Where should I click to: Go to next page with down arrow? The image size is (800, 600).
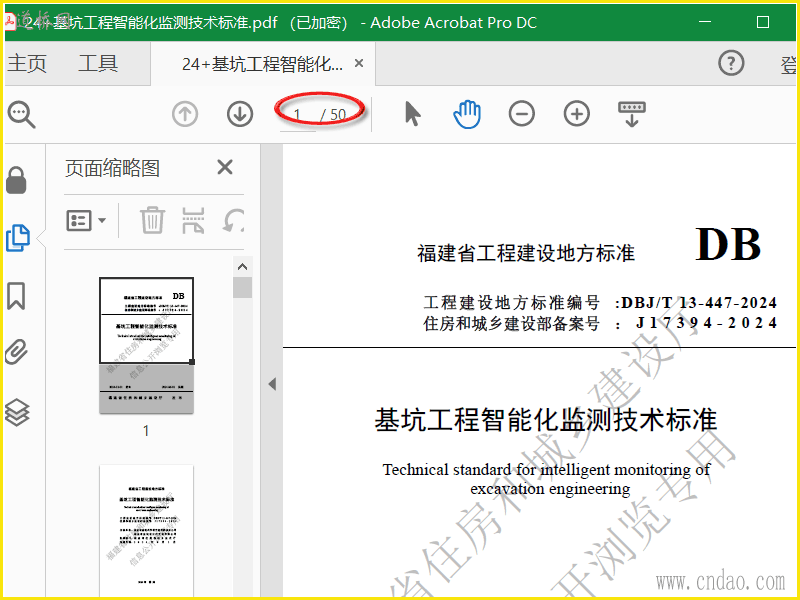[x=240, y=114]
